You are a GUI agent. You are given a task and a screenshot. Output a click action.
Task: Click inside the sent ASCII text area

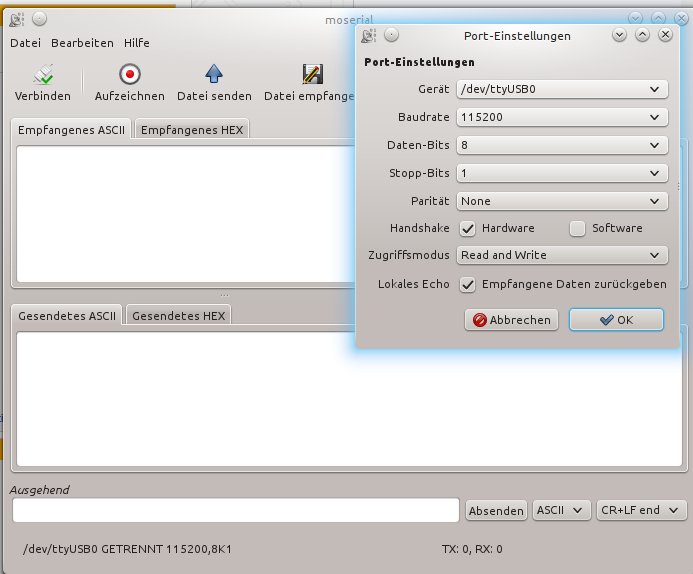[x=349, y=399]
